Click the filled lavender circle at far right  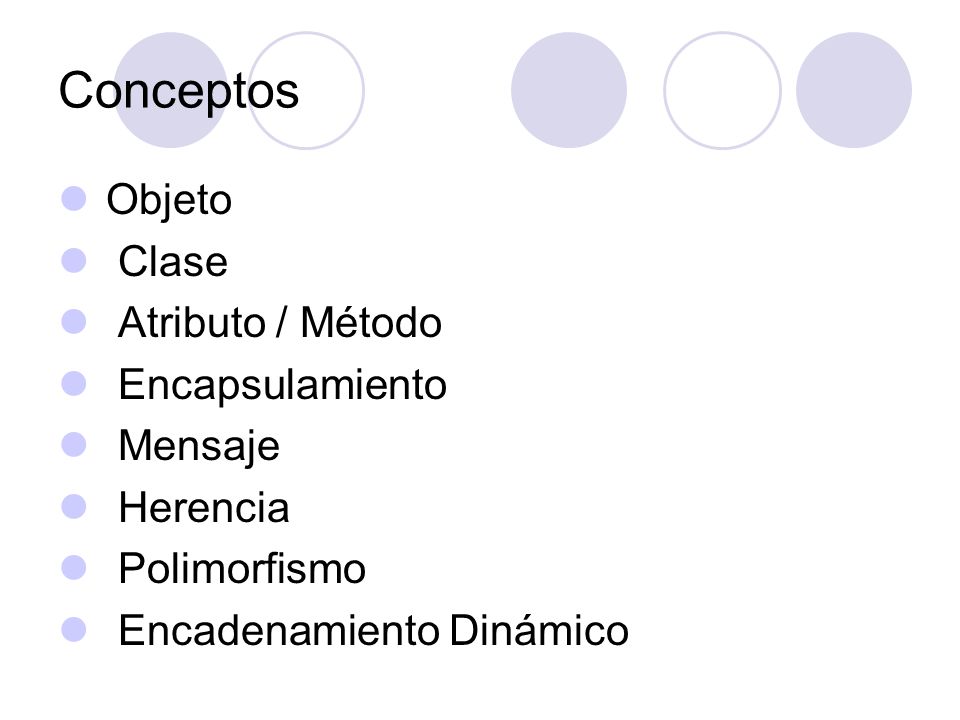pyautogui.click(x=853, y=90)
